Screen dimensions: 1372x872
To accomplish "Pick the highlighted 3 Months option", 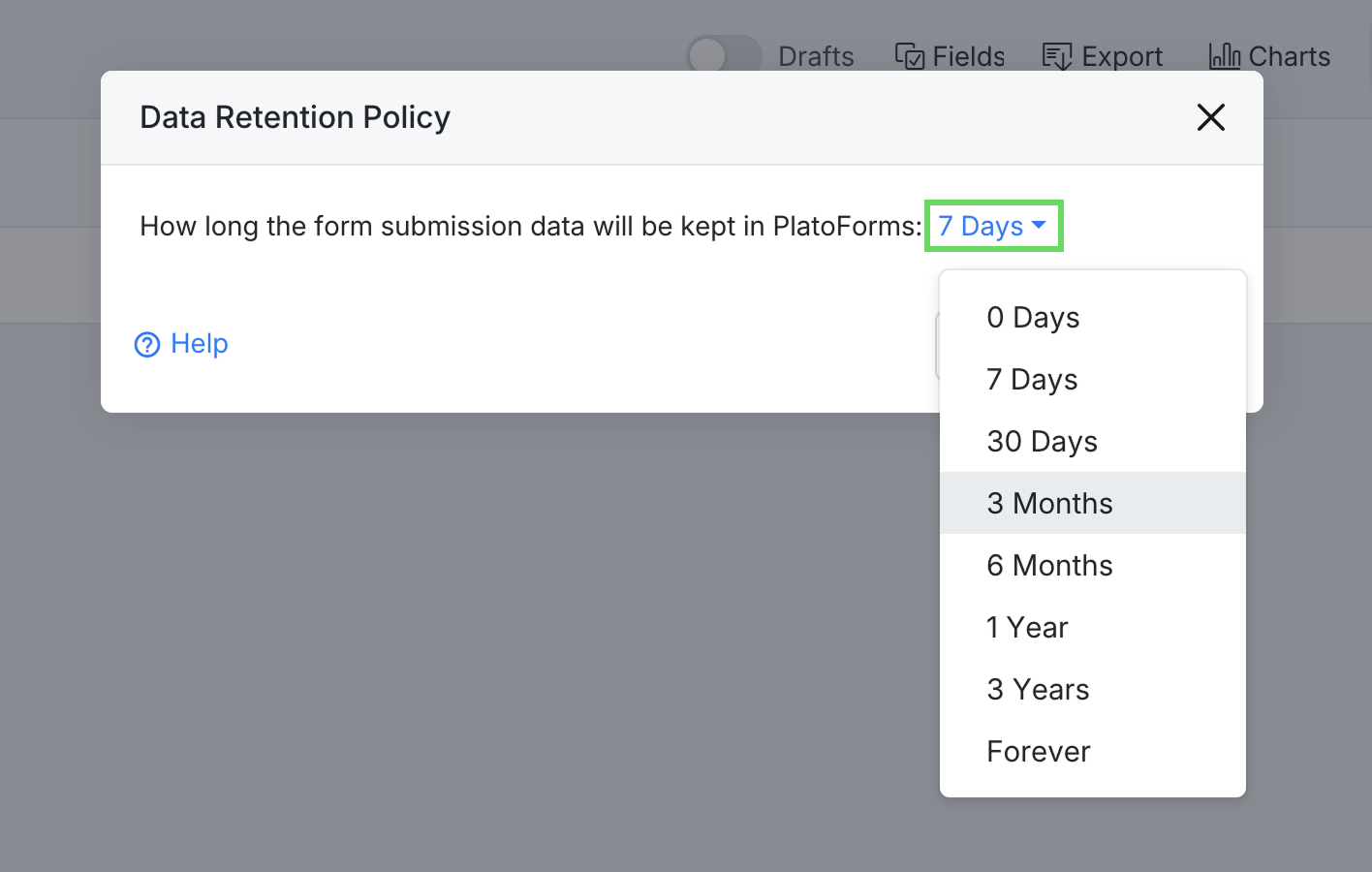I will (x=1049, y=503).
